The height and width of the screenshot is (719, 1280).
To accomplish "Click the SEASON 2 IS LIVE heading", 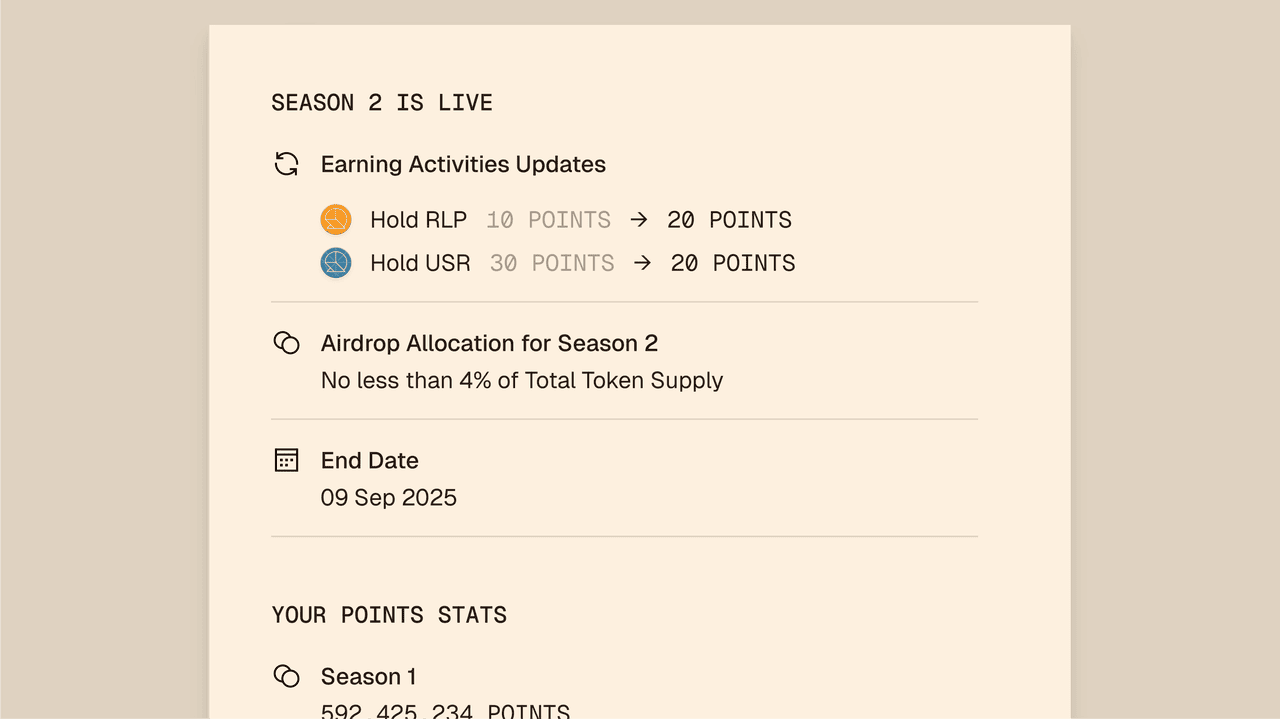I will pyautogui.click(x=382, y=102).
